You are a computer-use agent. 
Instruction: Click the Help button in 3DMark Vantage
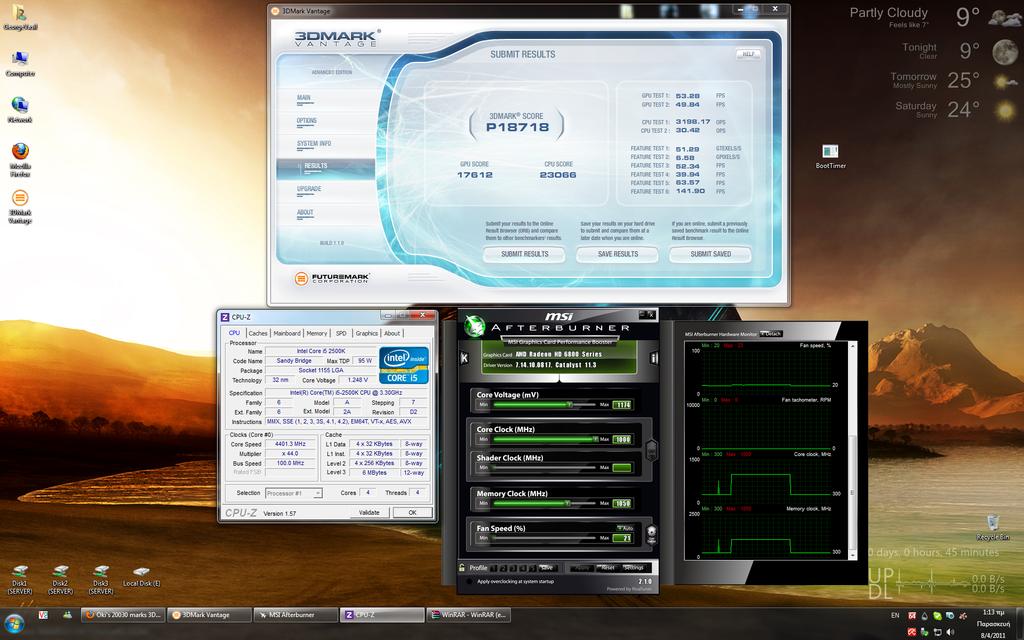[x=748, y=54]
